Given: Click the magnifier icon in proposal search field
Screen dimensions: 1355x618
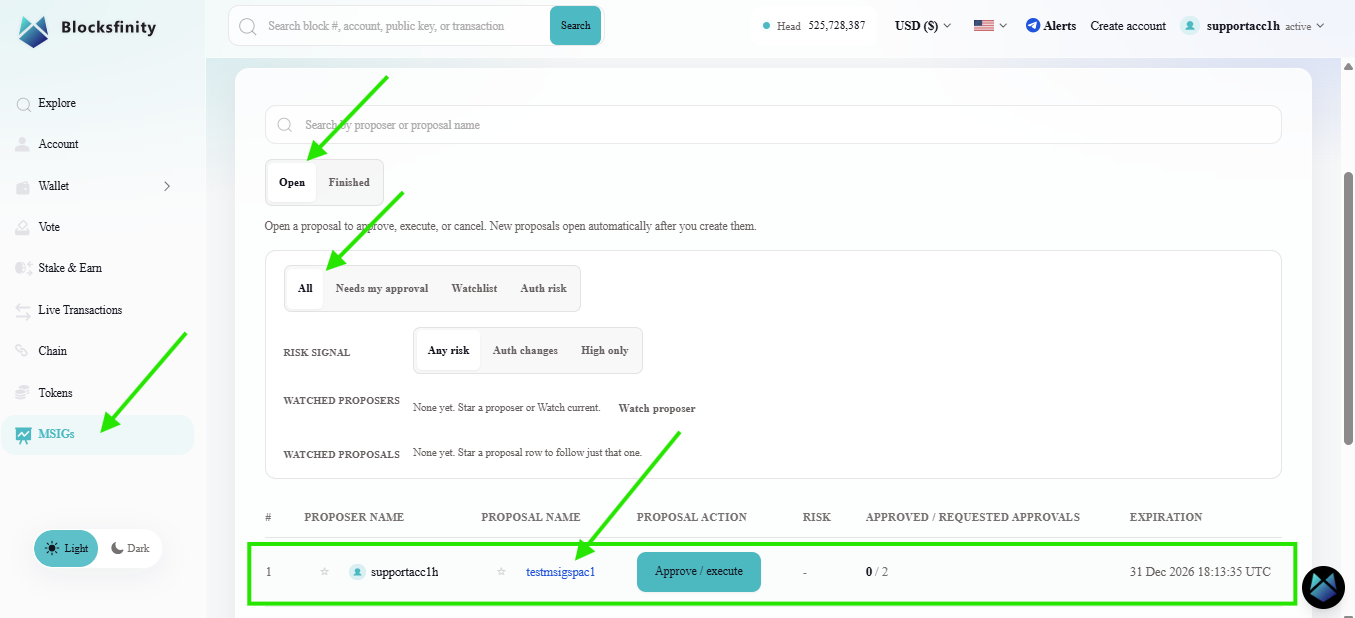Looking at the screenshot, I should pyautogui.click(x=285, y=125).
